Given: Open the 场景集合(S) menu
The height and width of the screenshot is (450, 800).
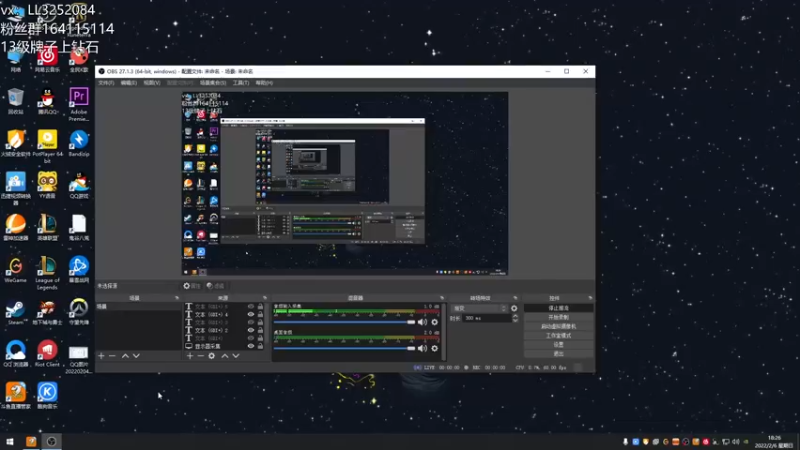Looking at the screenshot, I should pyautogui.click(x=213, y=83).
